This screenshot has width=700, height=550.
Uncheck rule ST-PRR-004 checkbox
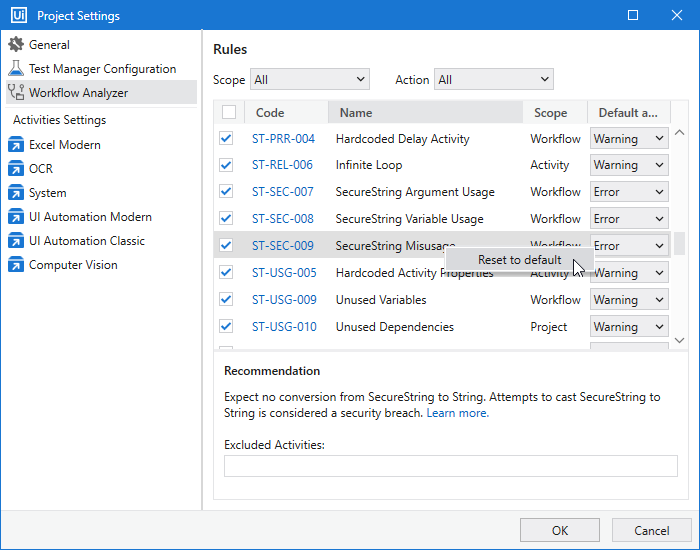click(x=226, y=138)
